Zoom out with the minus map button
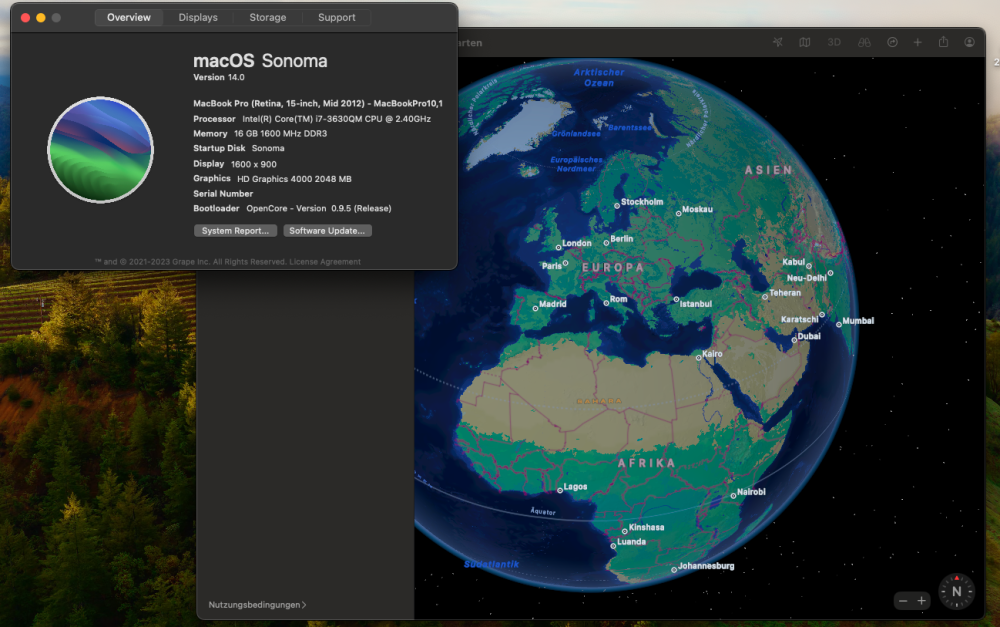 point(903,601)
